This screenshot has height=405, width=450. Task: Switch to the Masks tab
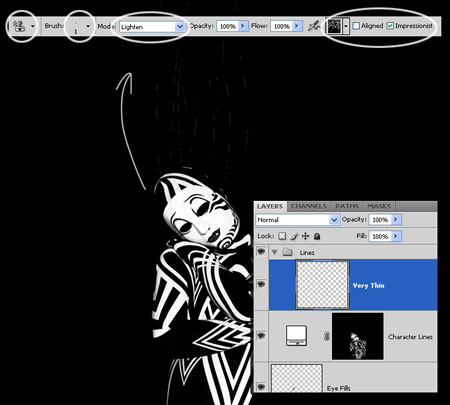pyautogui.click(x=379, y=206)
